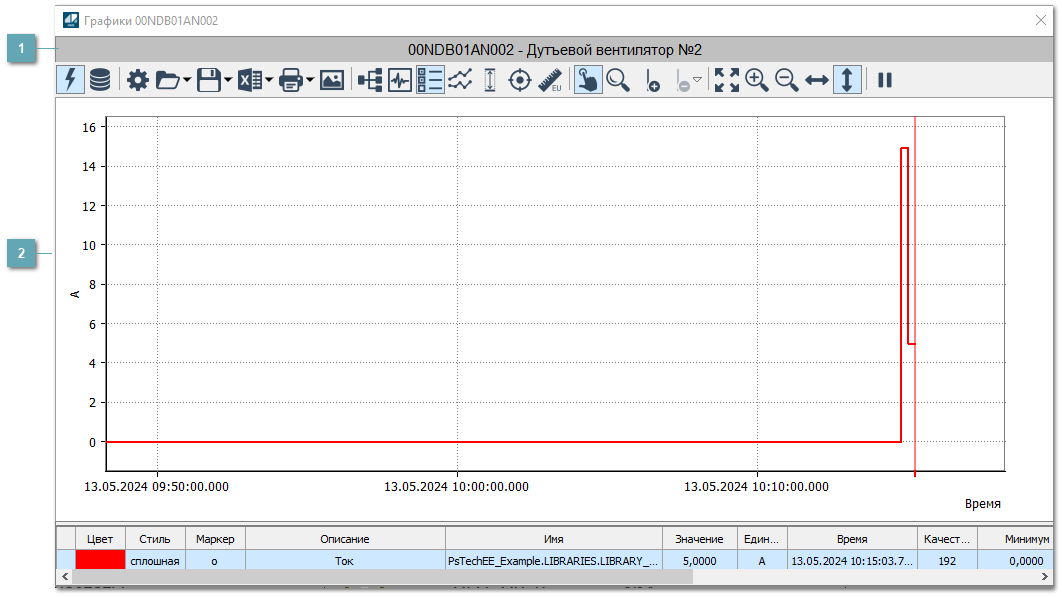
Task: Switch to archive database mode
Action: [100, 81]
